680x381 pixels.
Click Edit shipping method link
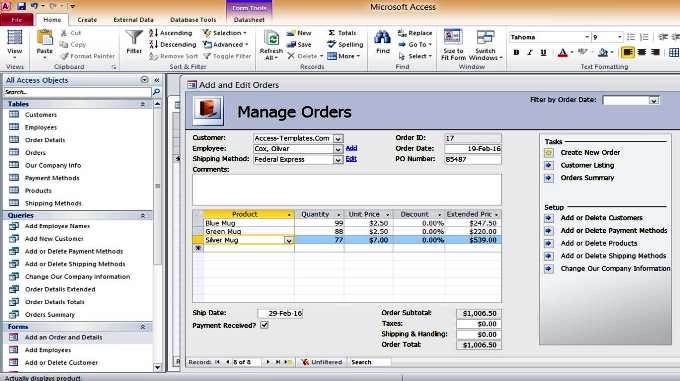click(x=351, y=159)
